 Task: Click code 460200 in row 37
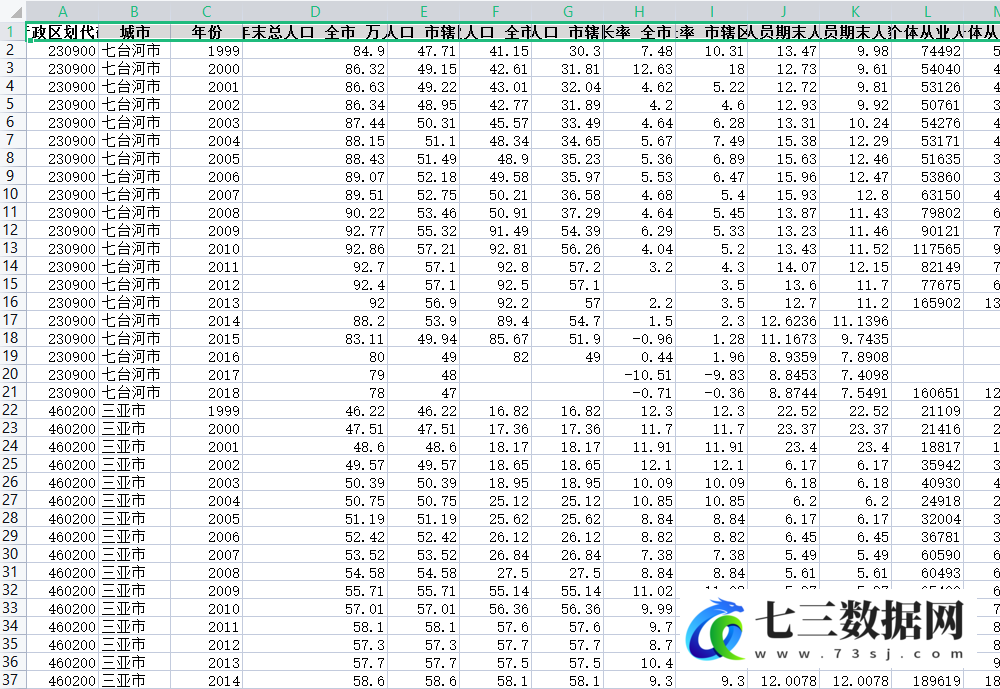point(62,681)
